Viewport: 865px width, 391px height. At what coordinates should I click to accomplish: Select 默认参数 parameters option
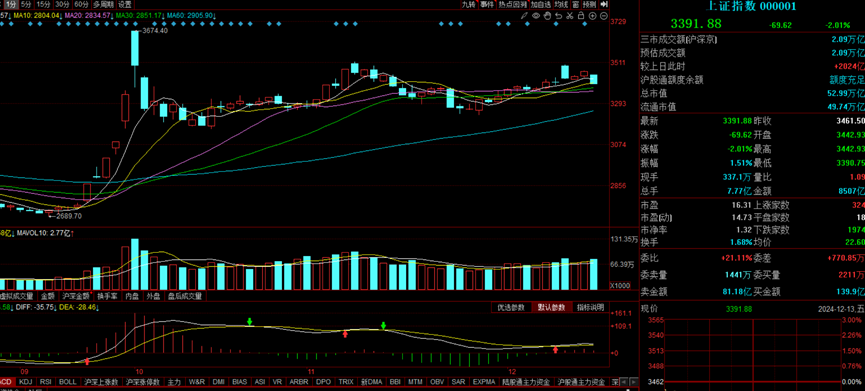pyautogui.click(x=551, y=307)
